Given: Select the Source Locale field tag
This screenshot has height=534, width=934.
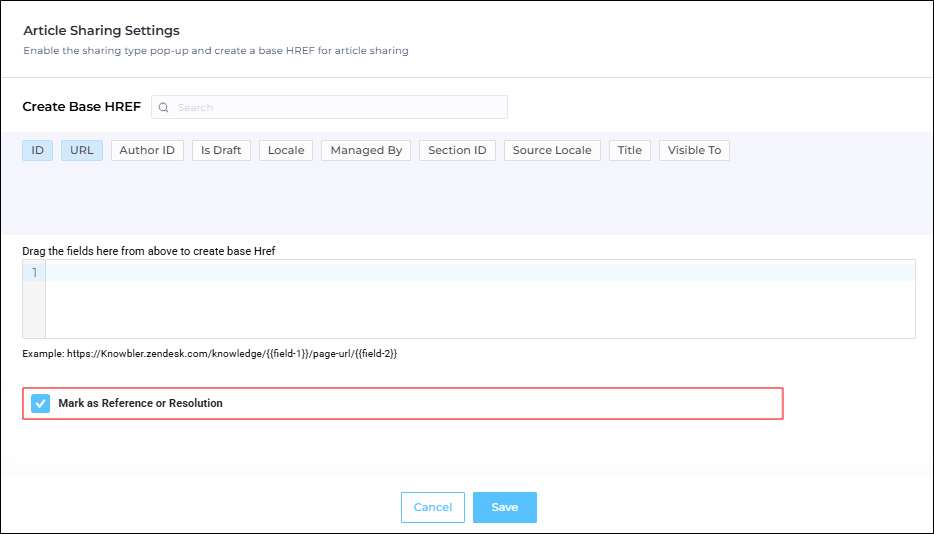Looking at the screenshot, I should tap(552, 150).
